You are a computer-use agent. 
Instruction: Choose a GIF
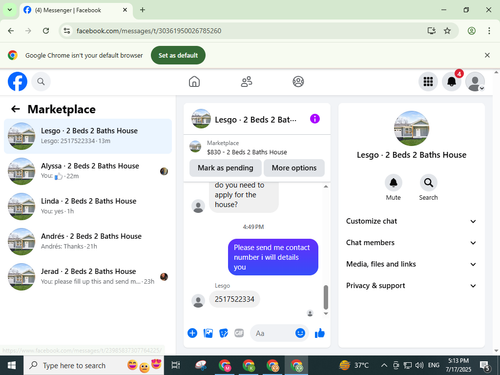[x=239, y=333]
